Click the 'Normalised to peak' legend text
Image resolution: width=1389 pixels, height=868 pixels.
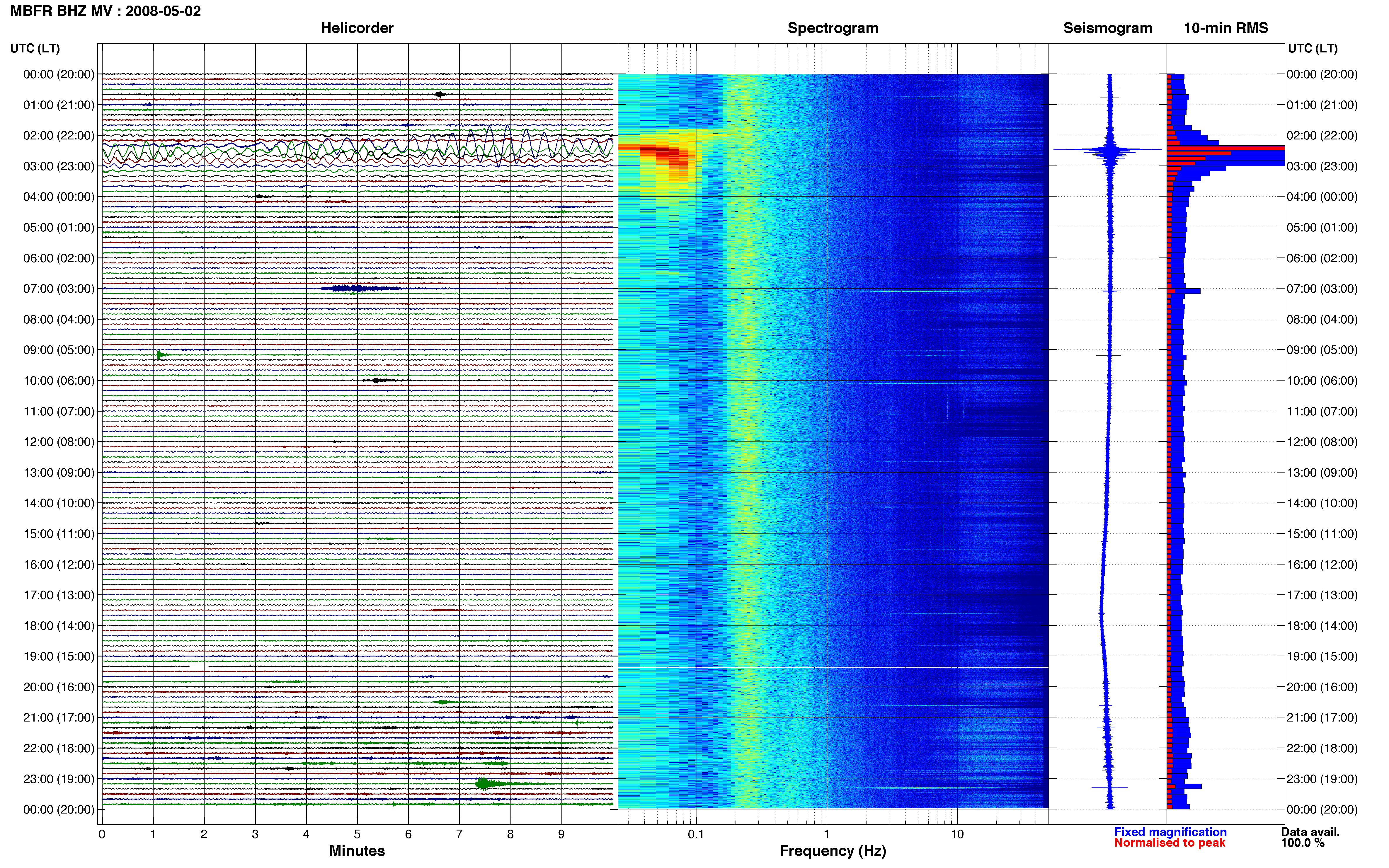1170,843
